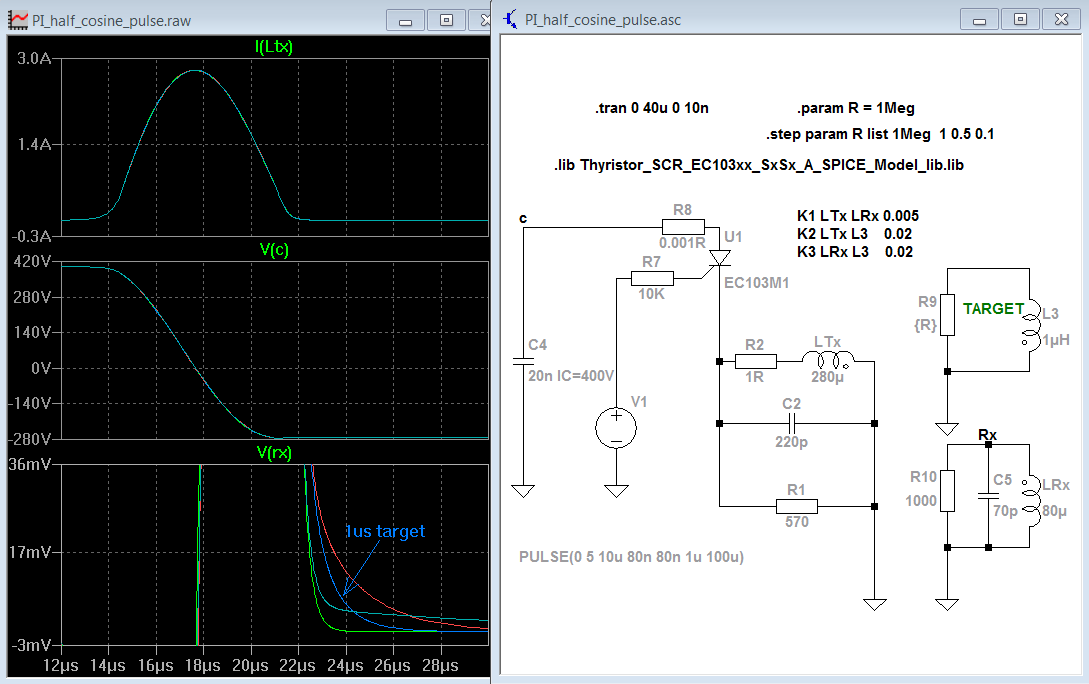Image resolution: width=1089 pixels, height=684 pixels.
Task: Click the ground symbol below R9 target loop
Action: (947, 428)
